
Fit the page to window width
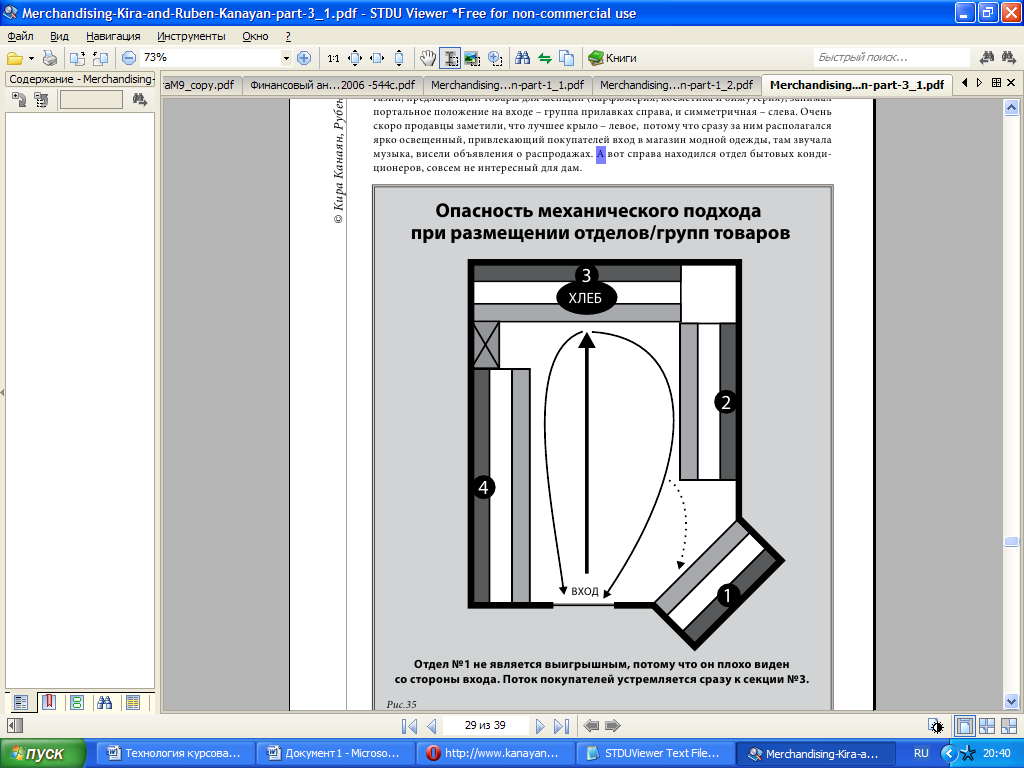click(377, 58)
